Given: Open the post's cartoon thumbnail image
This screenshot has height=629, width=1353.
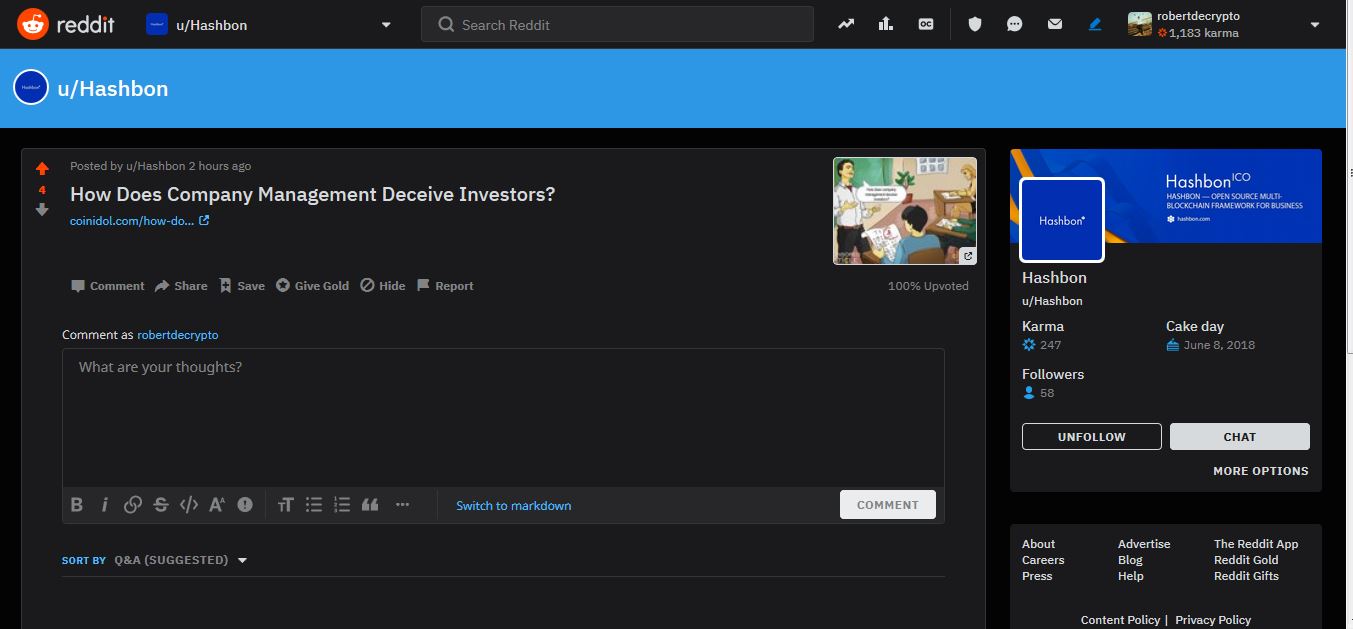Looking at the screenshot, I should point(905,210).
